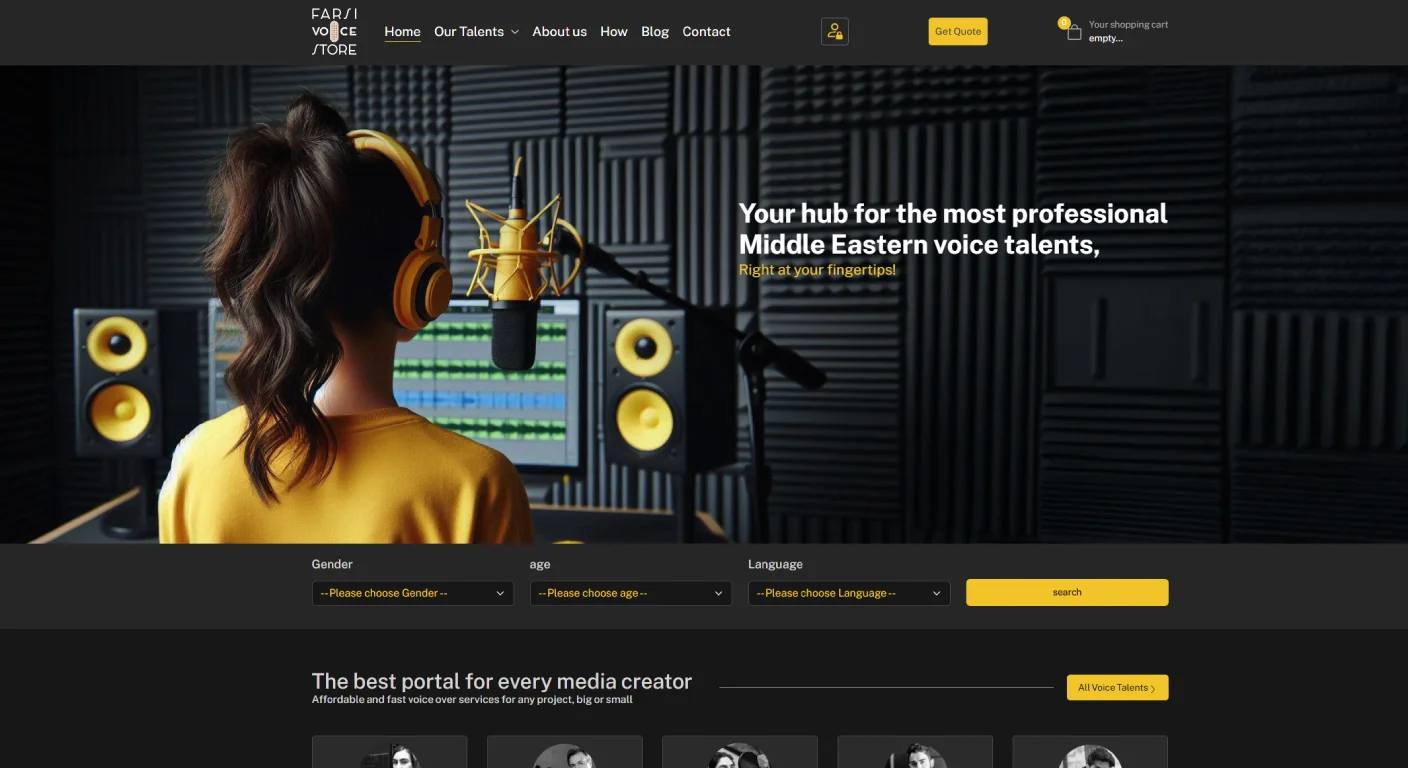Viewport: 1408px width, 768px height.
Task: Open the Contact page
Action: pyautogui.click(x=706, y=32)
